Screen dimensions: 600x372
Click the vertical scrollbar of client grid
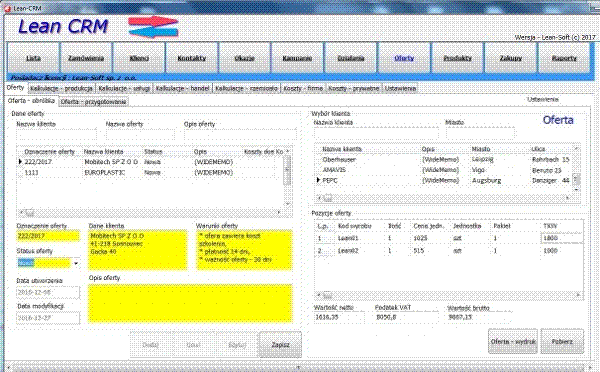576,168
